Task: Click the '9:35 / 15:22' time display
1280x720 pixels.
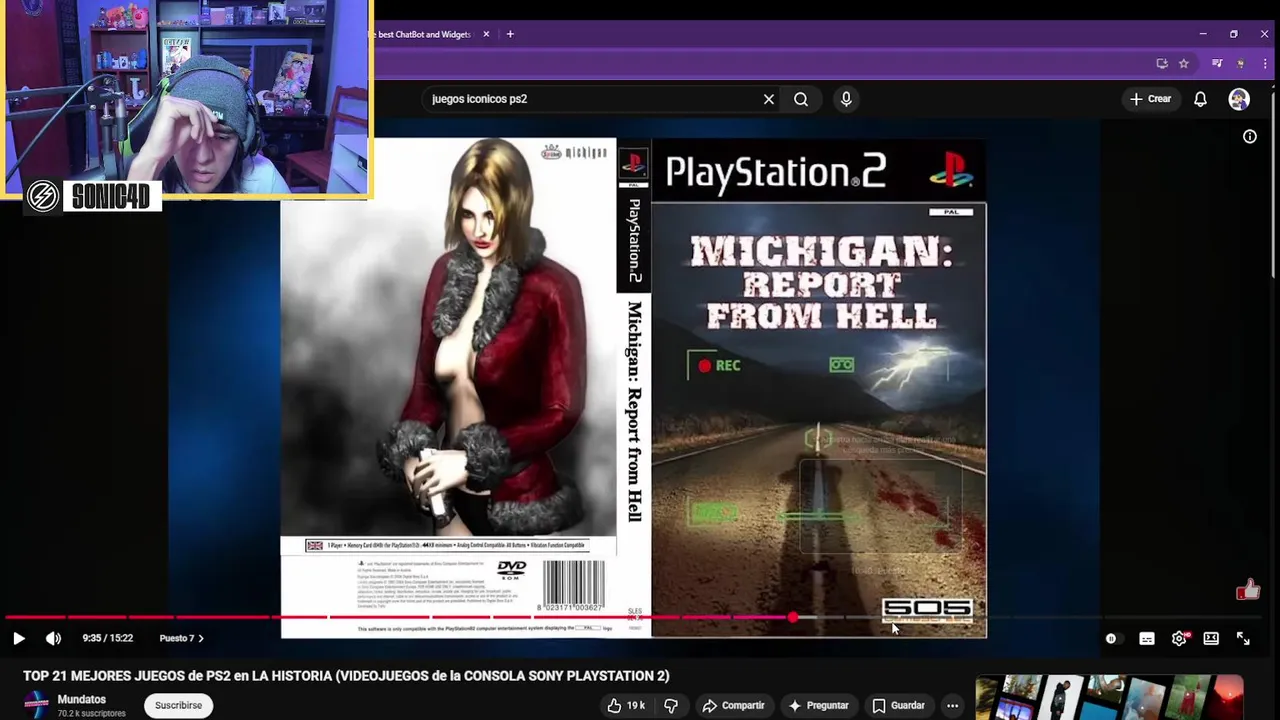Action: coord(108,638)
